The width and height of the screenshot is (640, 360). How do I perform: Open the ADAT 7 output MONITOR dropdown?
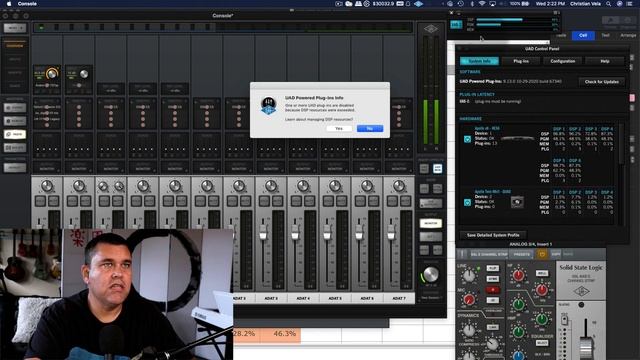[x=399, y=168]
